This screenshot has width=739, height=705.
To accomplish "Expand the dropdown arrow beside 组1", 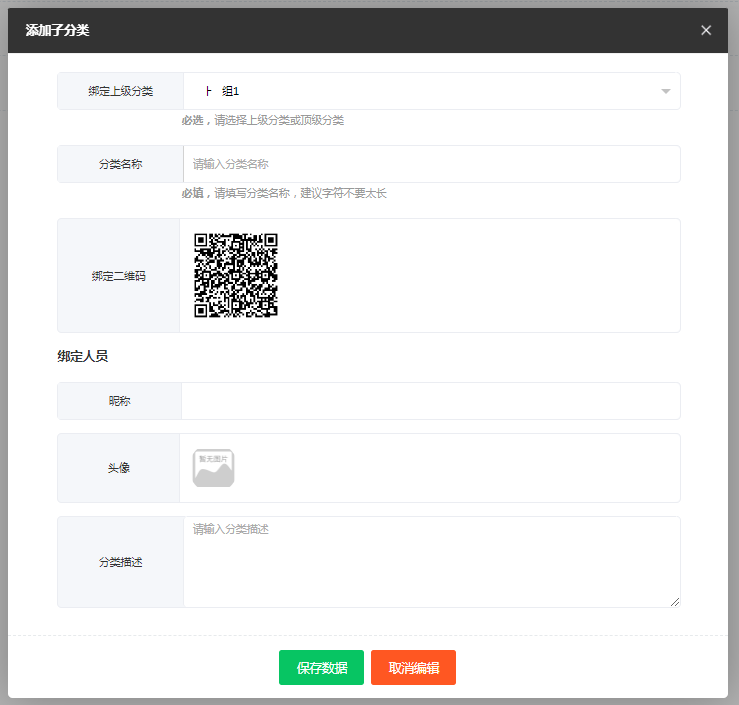I will tap(665, 91).
